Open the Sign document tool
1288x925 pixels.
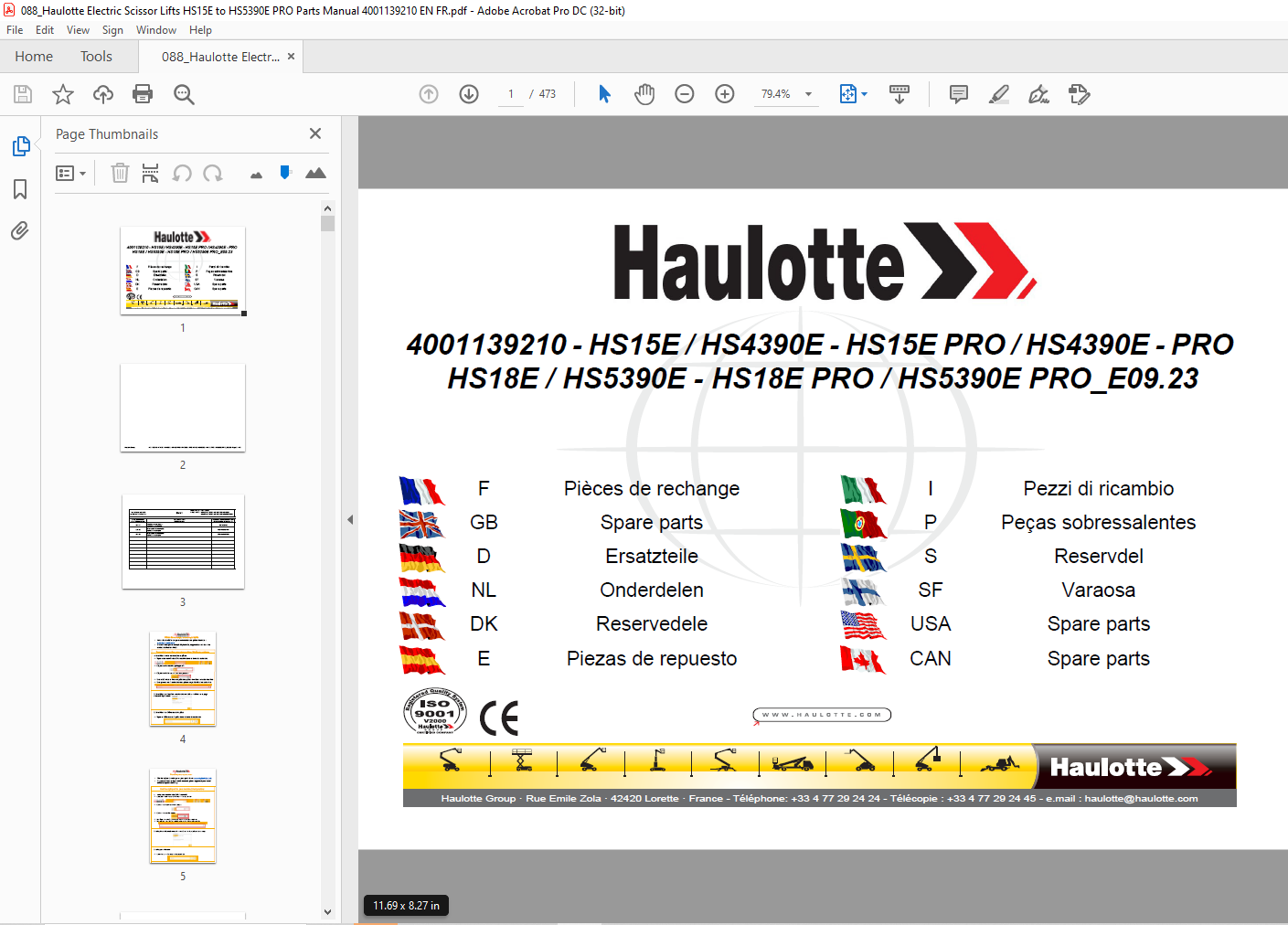[x=1039, y=94]
